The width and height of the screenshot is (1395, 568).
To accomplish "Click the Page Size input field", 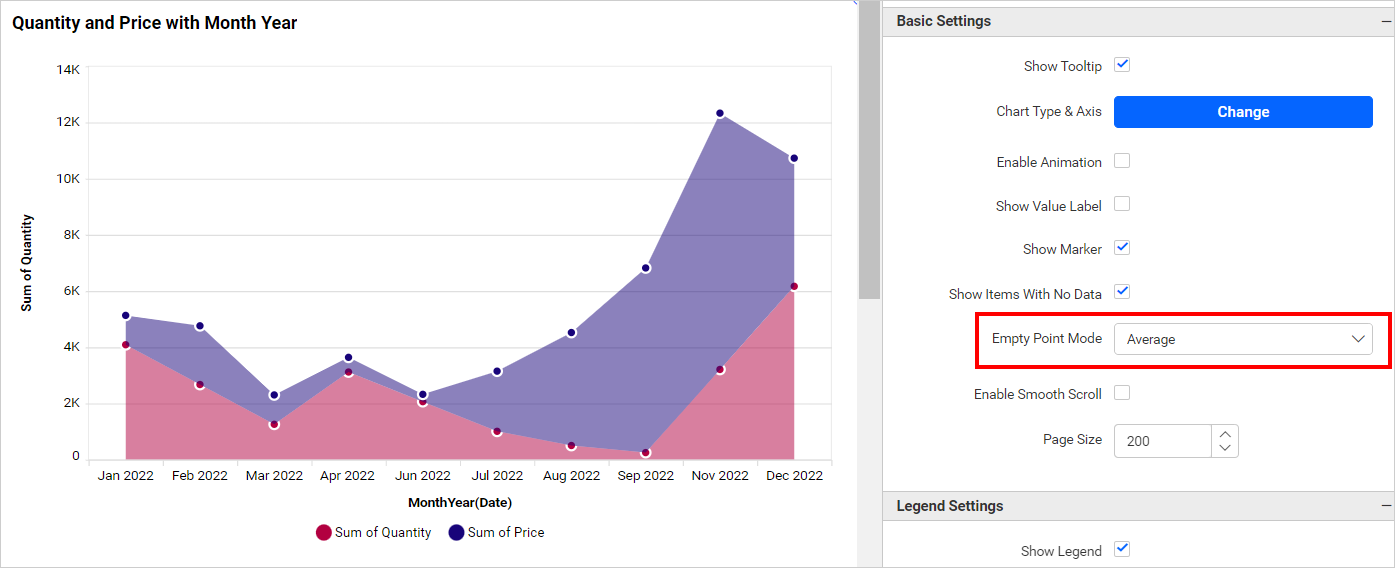I will [1163, 441].
